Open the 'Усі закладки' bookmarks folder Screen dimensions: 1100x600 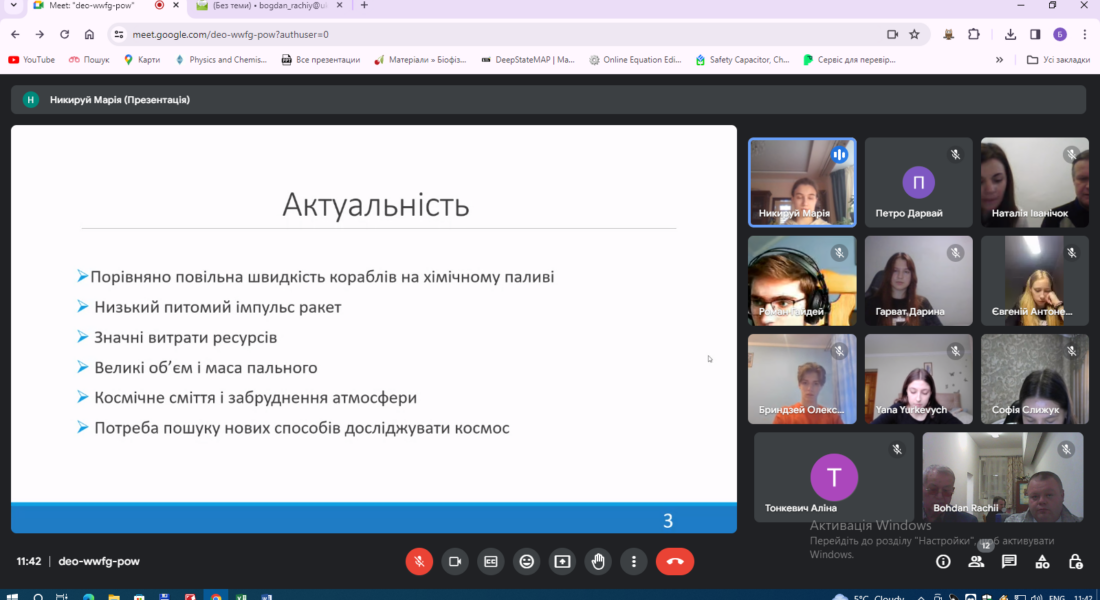pyautogui.click(x=1058, y=60)
